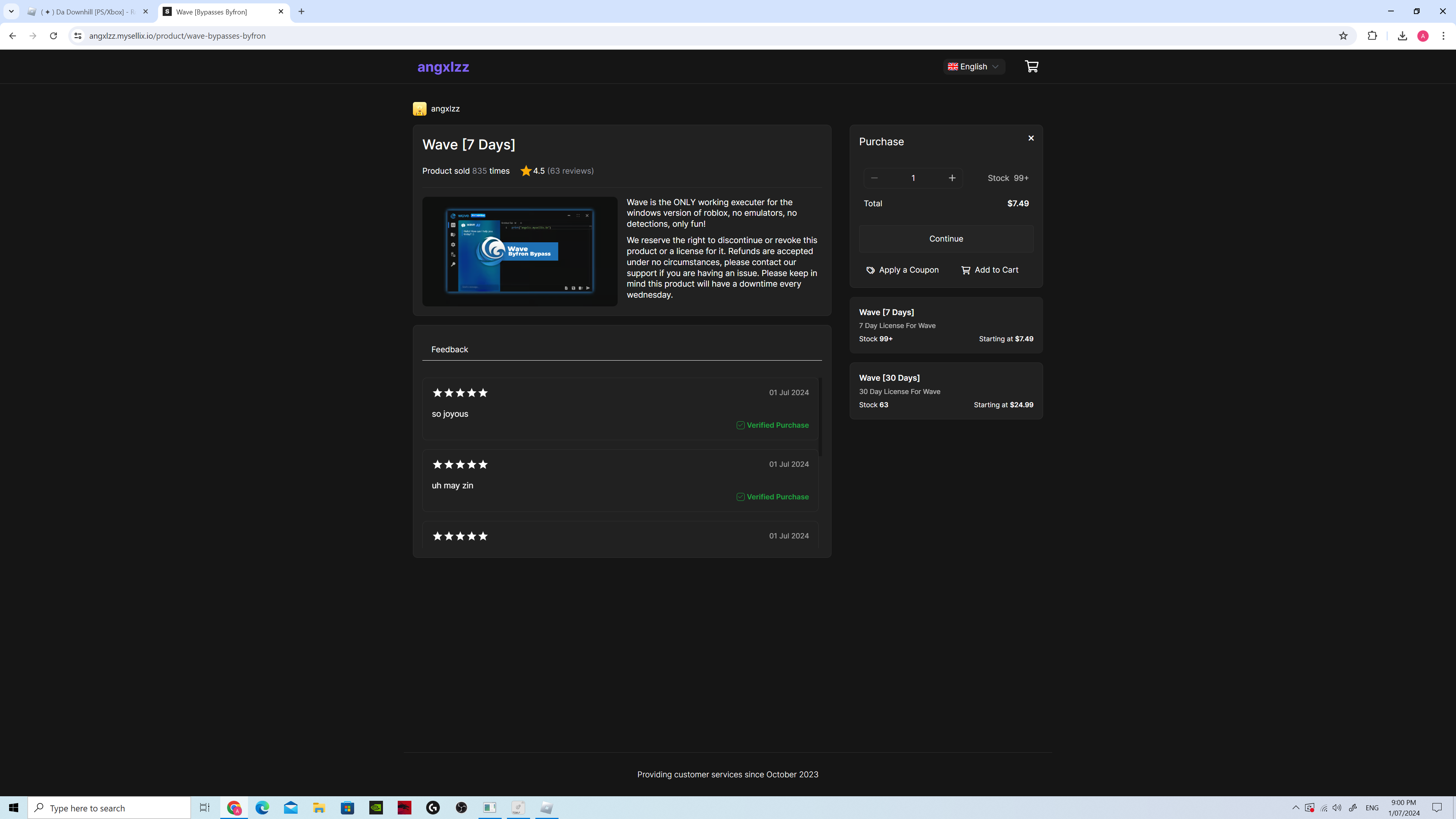Switch to the Da Downhill [PS/Xbox] tab
This screenshot has height=819, width=1456.
pyautogui.click(x=88, y=11)
